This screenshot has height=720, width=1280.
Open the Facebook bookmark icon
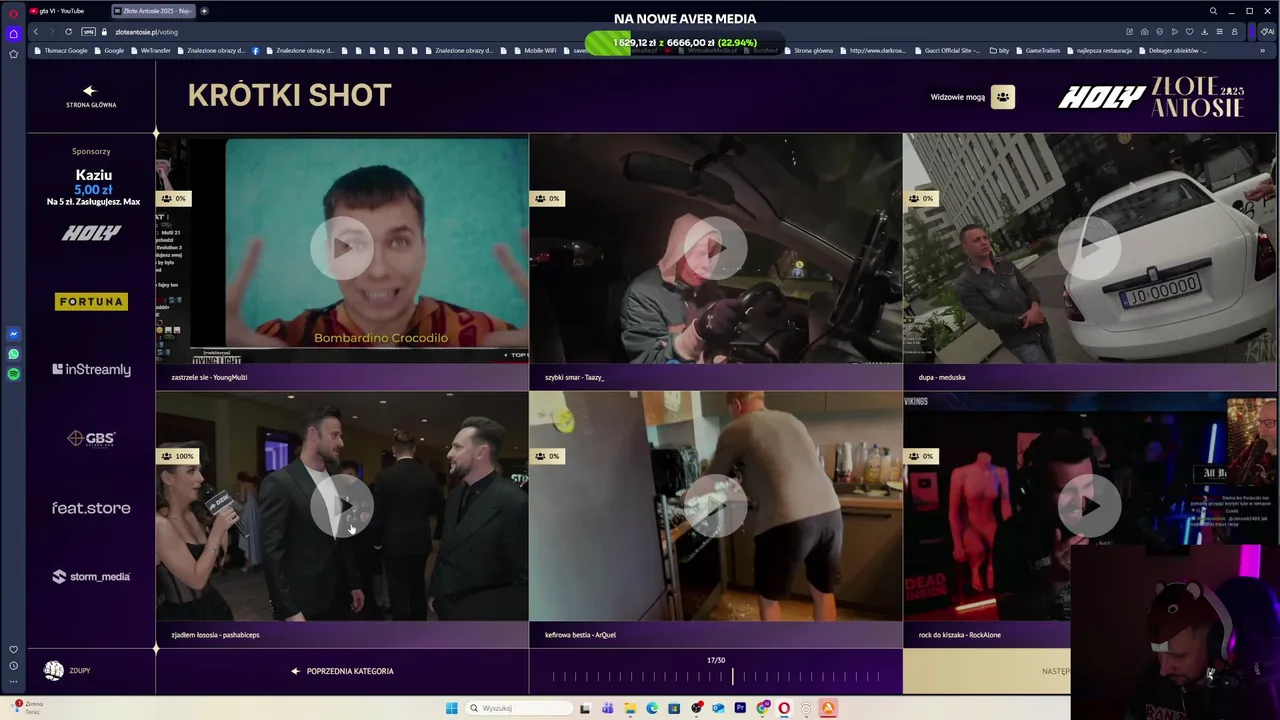click(256, 50)
